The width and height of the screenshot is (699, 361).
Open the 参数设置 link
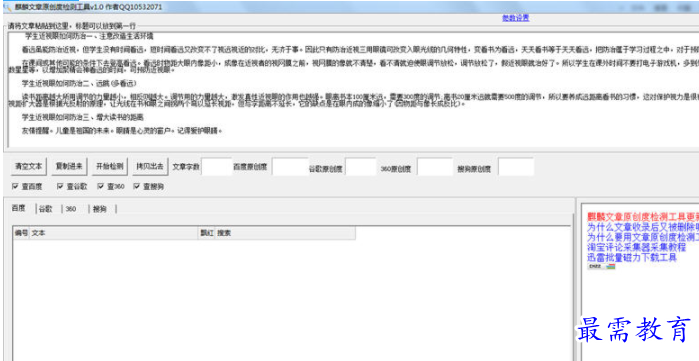515,18
